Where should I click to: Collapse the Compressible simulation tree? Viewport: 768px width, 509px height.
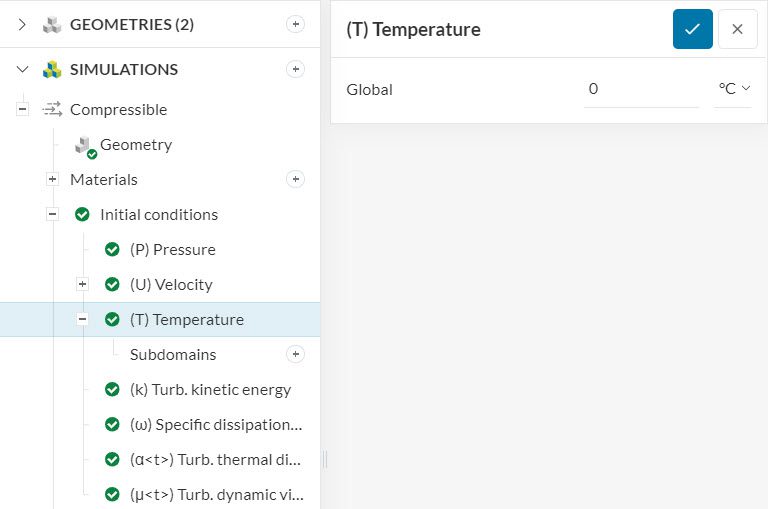(x=23, y=109)
